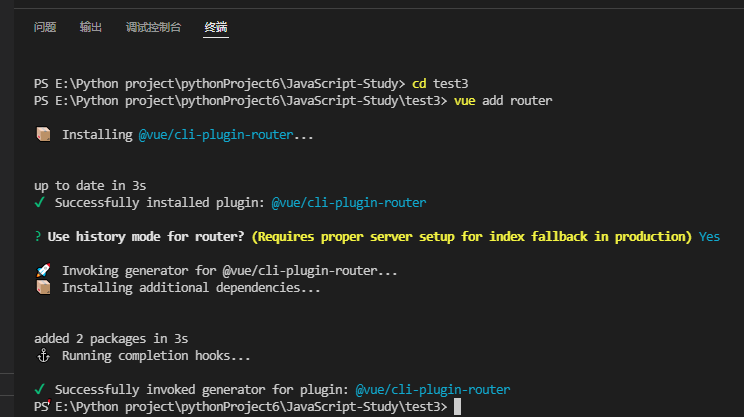Open the 输出 (Output) tab
Viewport: 744px width, 417px height.
coord(91,27)
